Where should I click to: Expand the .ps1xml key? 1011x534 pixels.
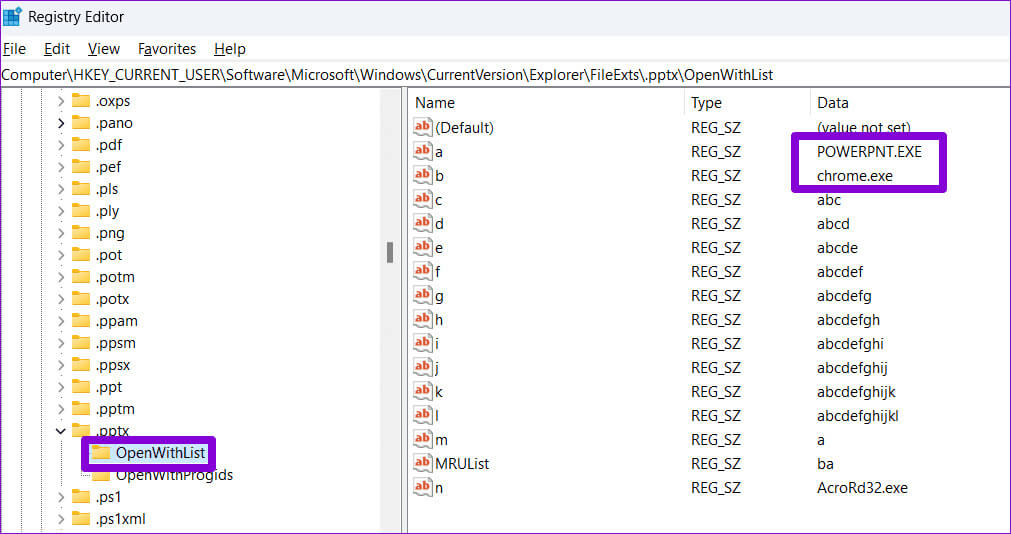click(61, 519)
